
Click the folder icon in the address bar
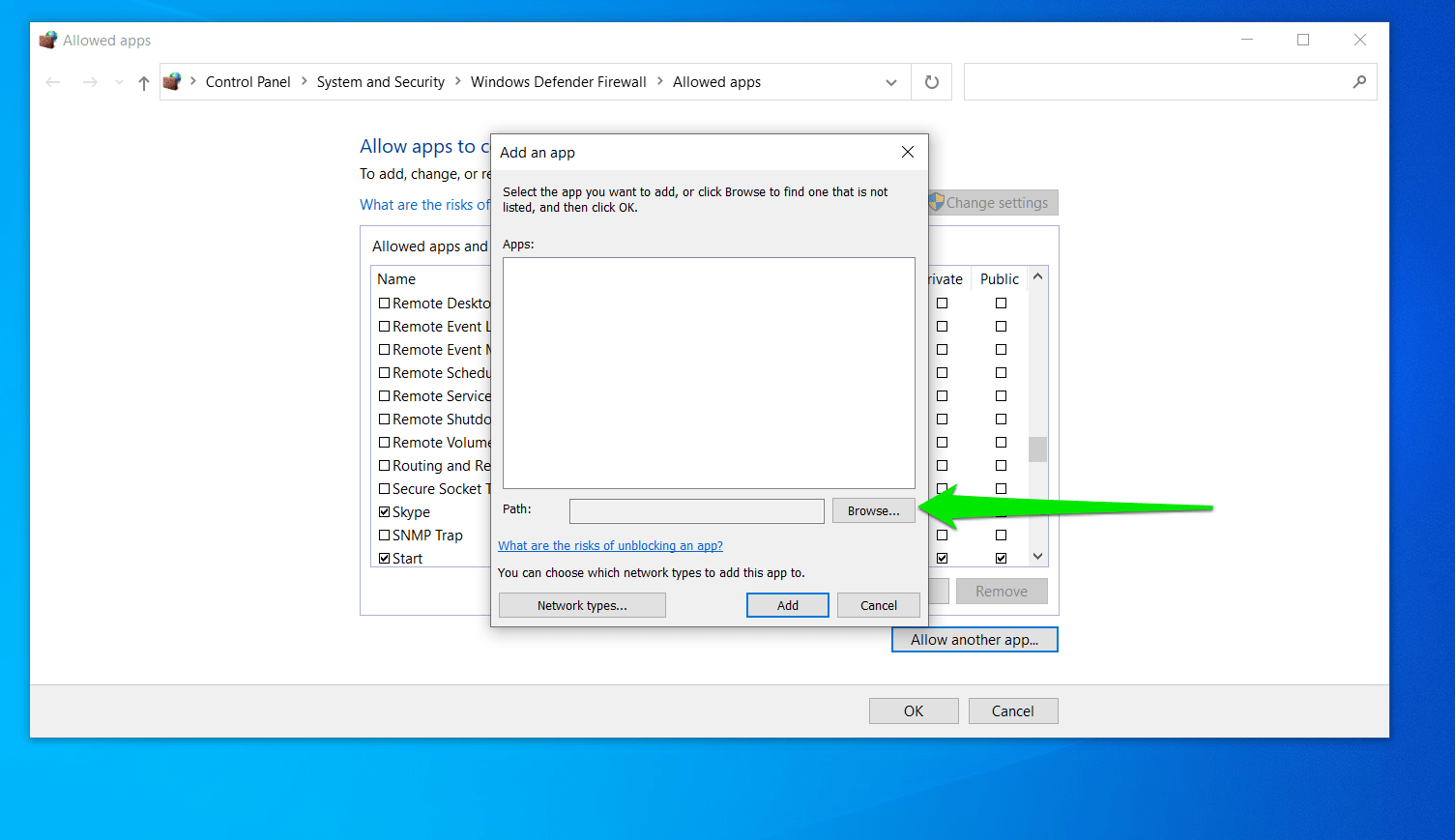172,81
